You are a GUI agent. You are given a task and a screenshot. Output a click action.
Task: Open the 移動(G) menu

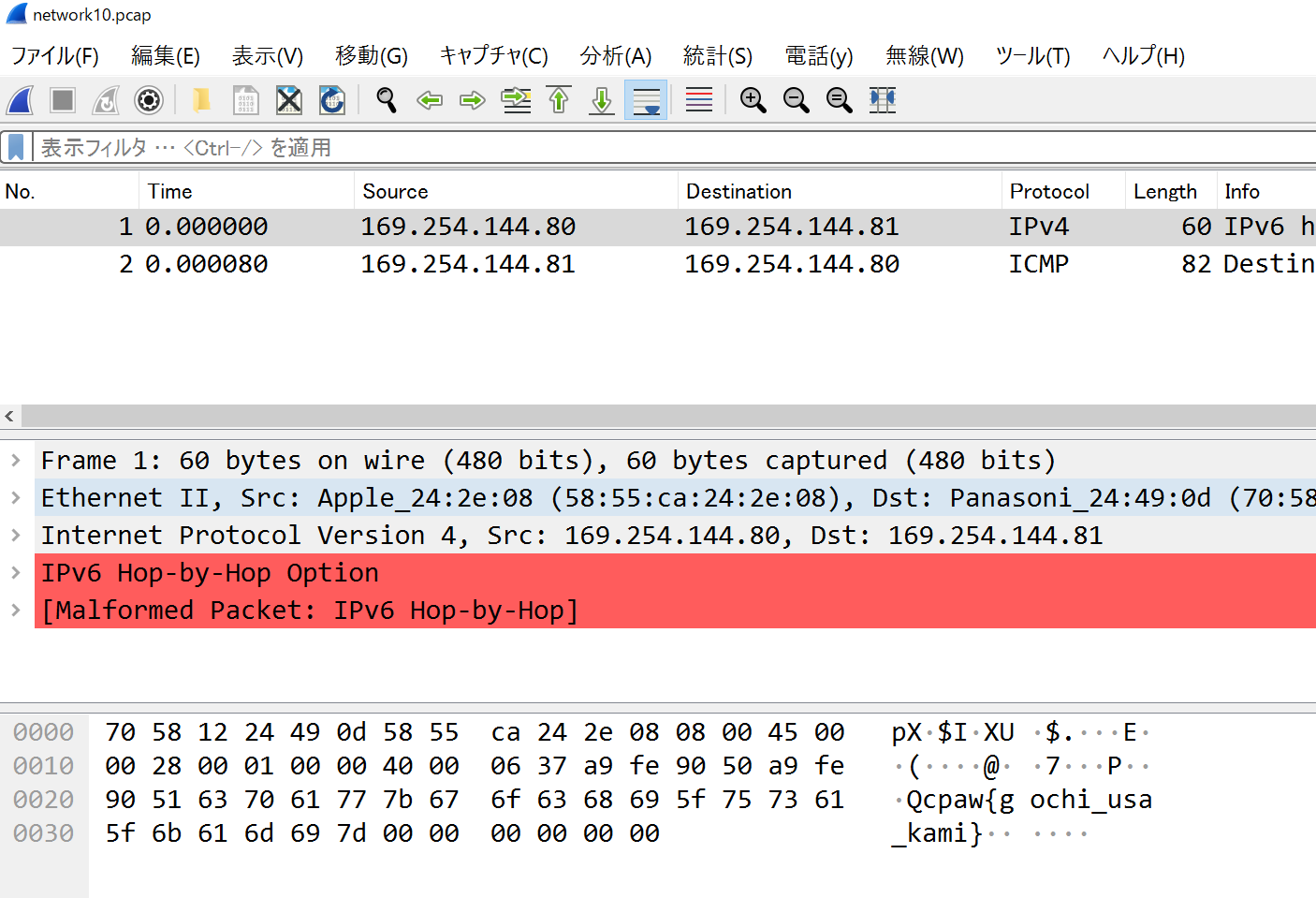[372, 56]
